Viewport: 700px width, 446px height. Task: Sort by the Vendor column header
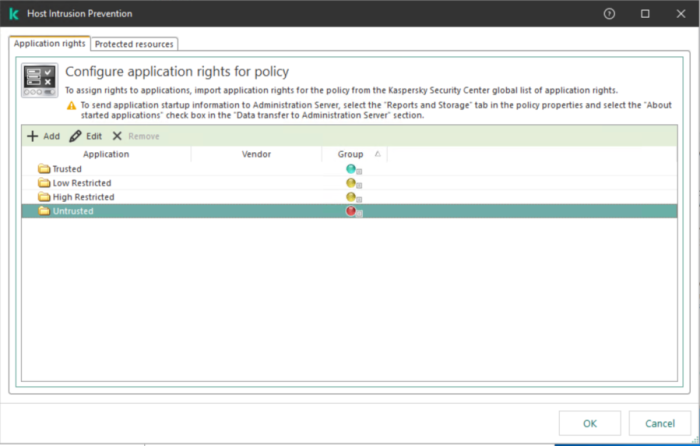(x=256, y=154)
